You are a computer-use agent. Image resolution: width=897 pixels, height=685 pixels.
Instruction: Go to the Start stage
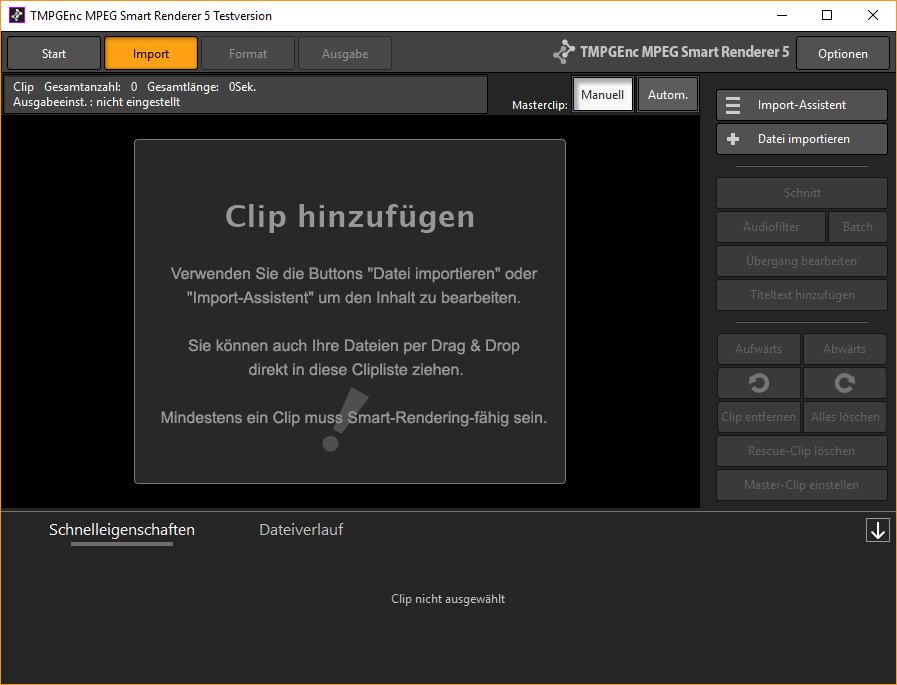(54, 53)
